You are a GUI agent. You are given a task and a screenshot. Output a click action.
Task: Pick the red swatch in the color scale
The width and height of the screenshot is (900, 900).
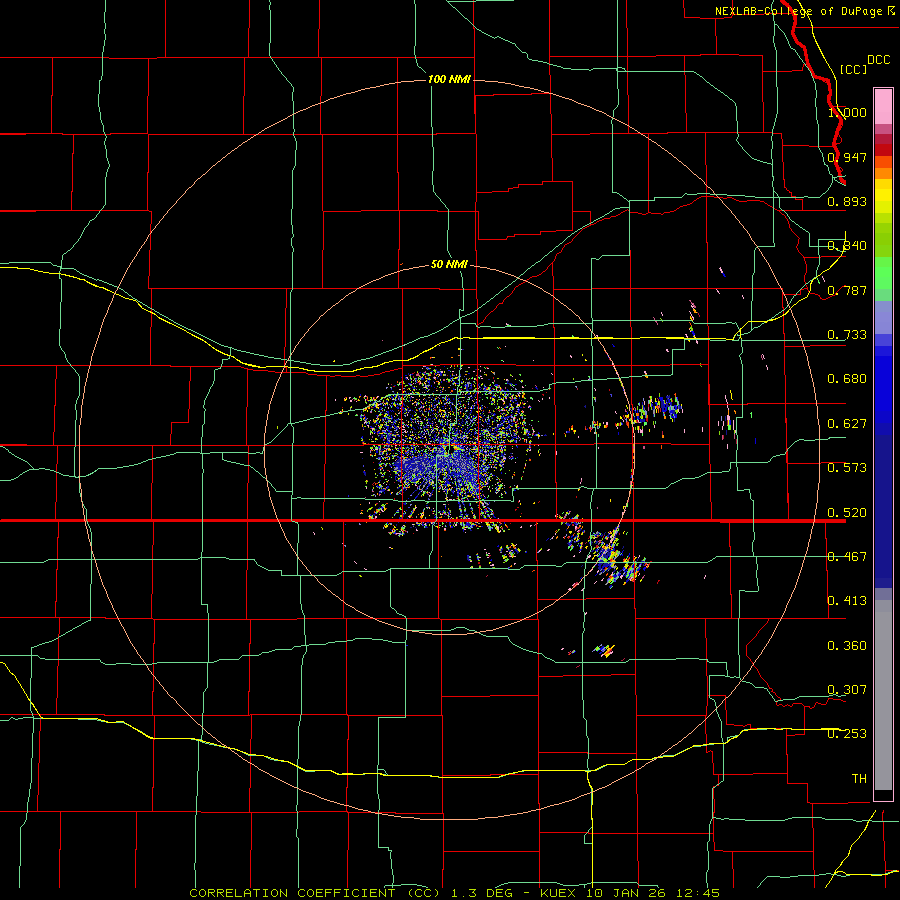tap(883, 150)
